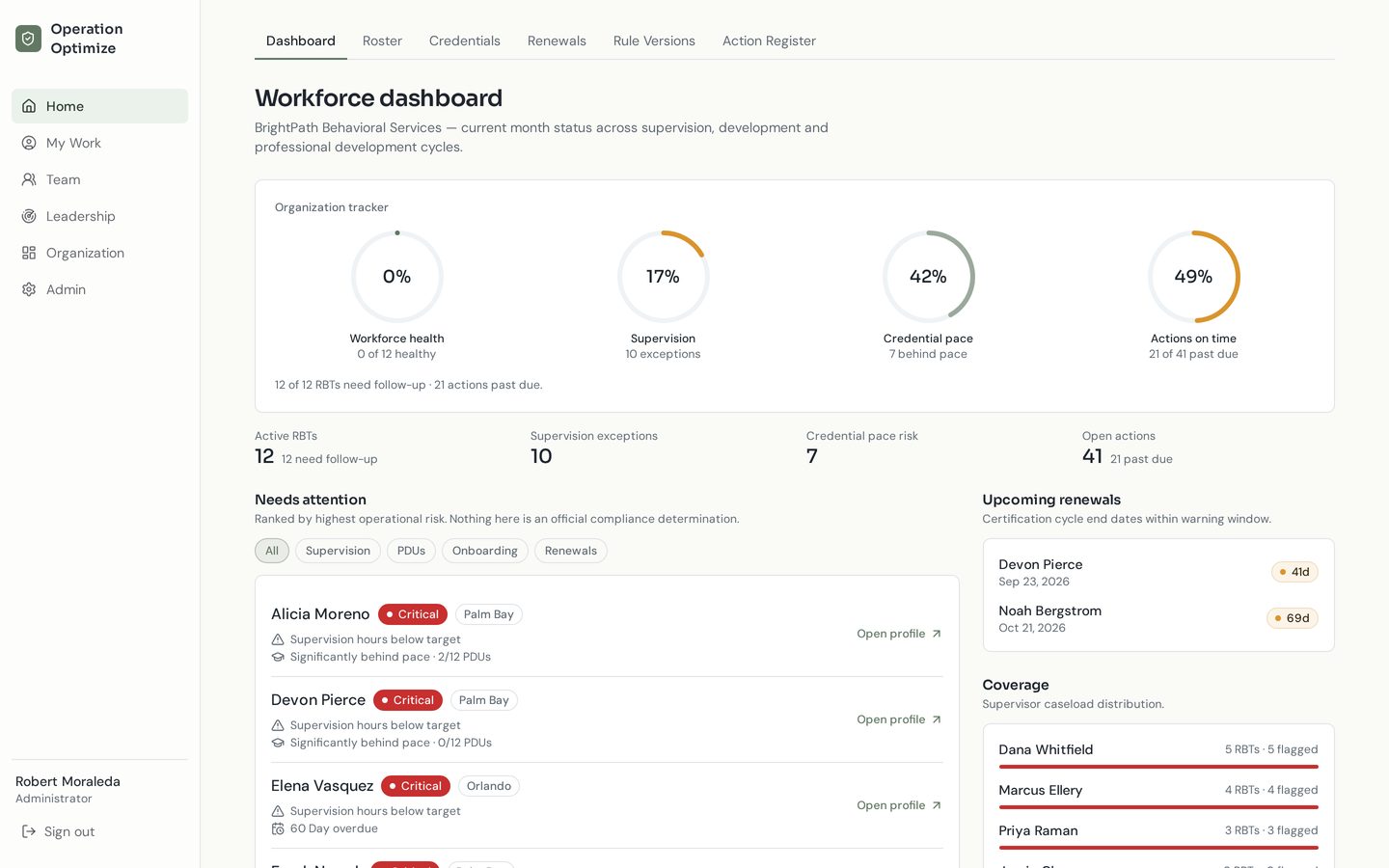
Task: Go to the Renewals tab
Action: click(557, 41)
